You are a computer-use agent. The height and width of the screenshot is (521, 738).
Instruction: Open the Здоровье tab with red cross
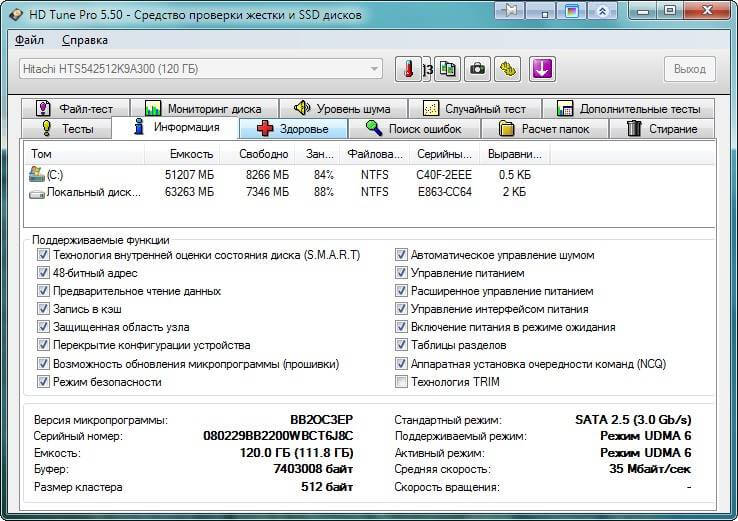[x=292, y=129]
